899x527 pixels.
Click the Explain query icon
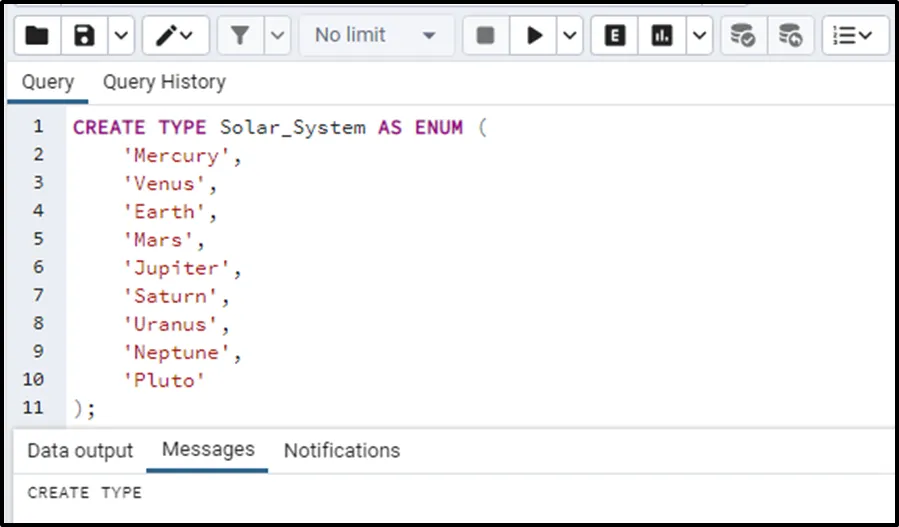(615, 36)
